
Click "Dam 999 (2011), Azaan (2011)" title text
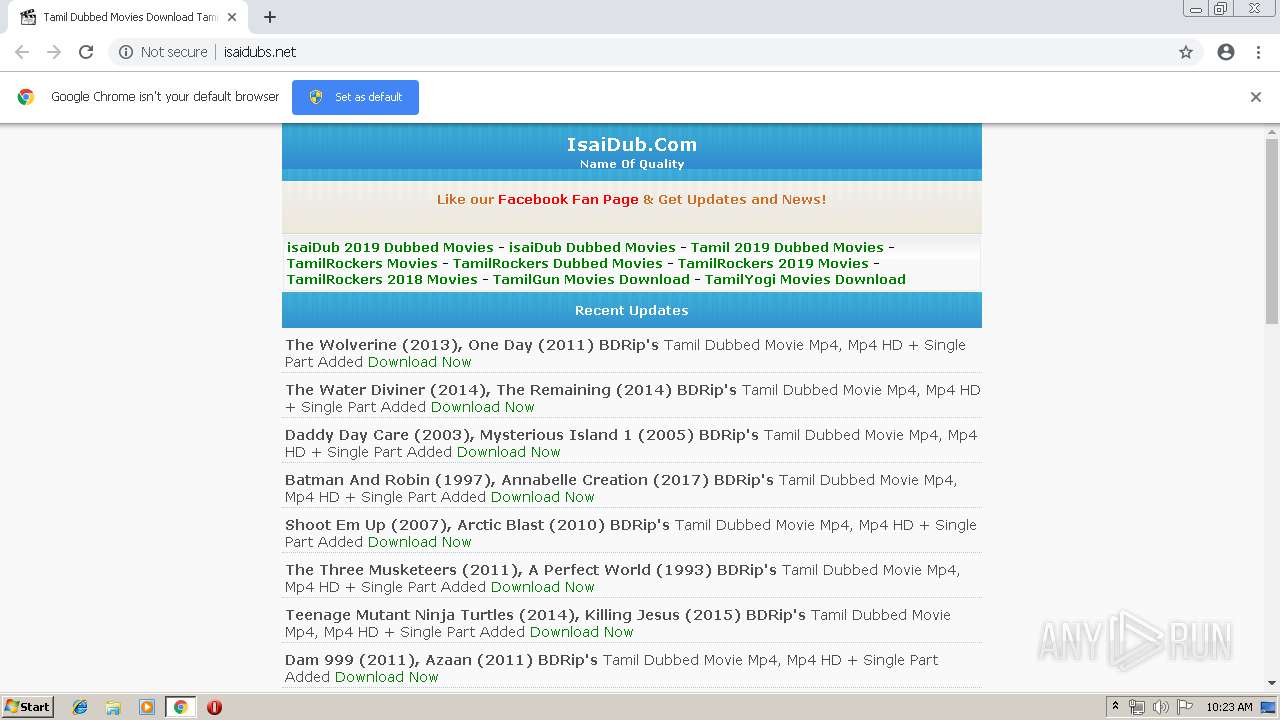[x=409, y=660]
